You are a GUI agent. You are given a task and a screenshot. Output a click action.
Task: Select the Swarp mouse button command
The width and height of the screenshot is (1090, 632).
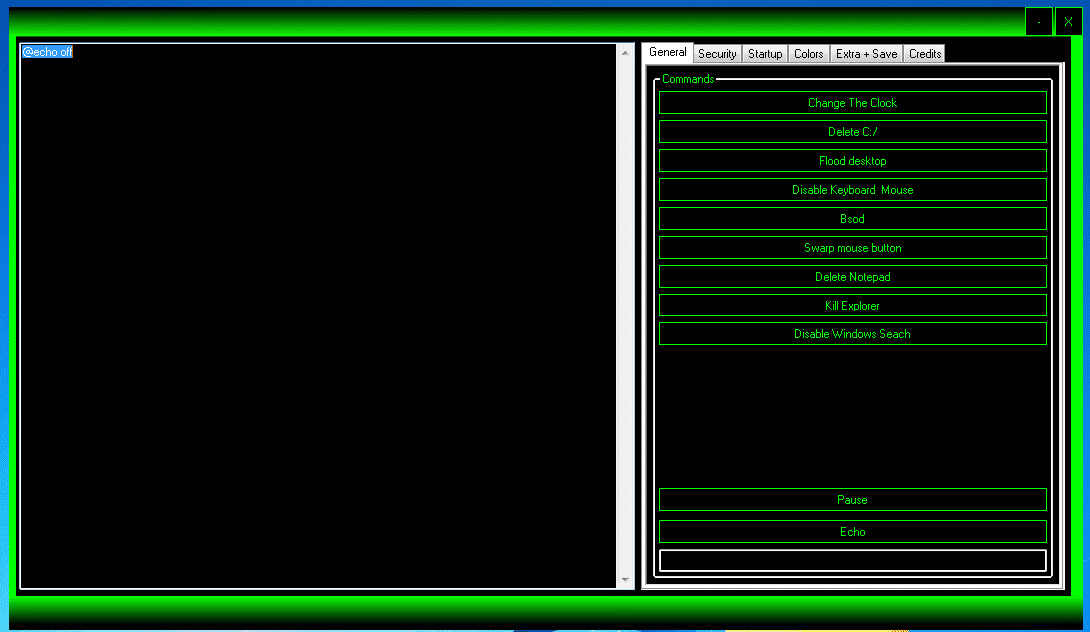(x=852, y=247)
